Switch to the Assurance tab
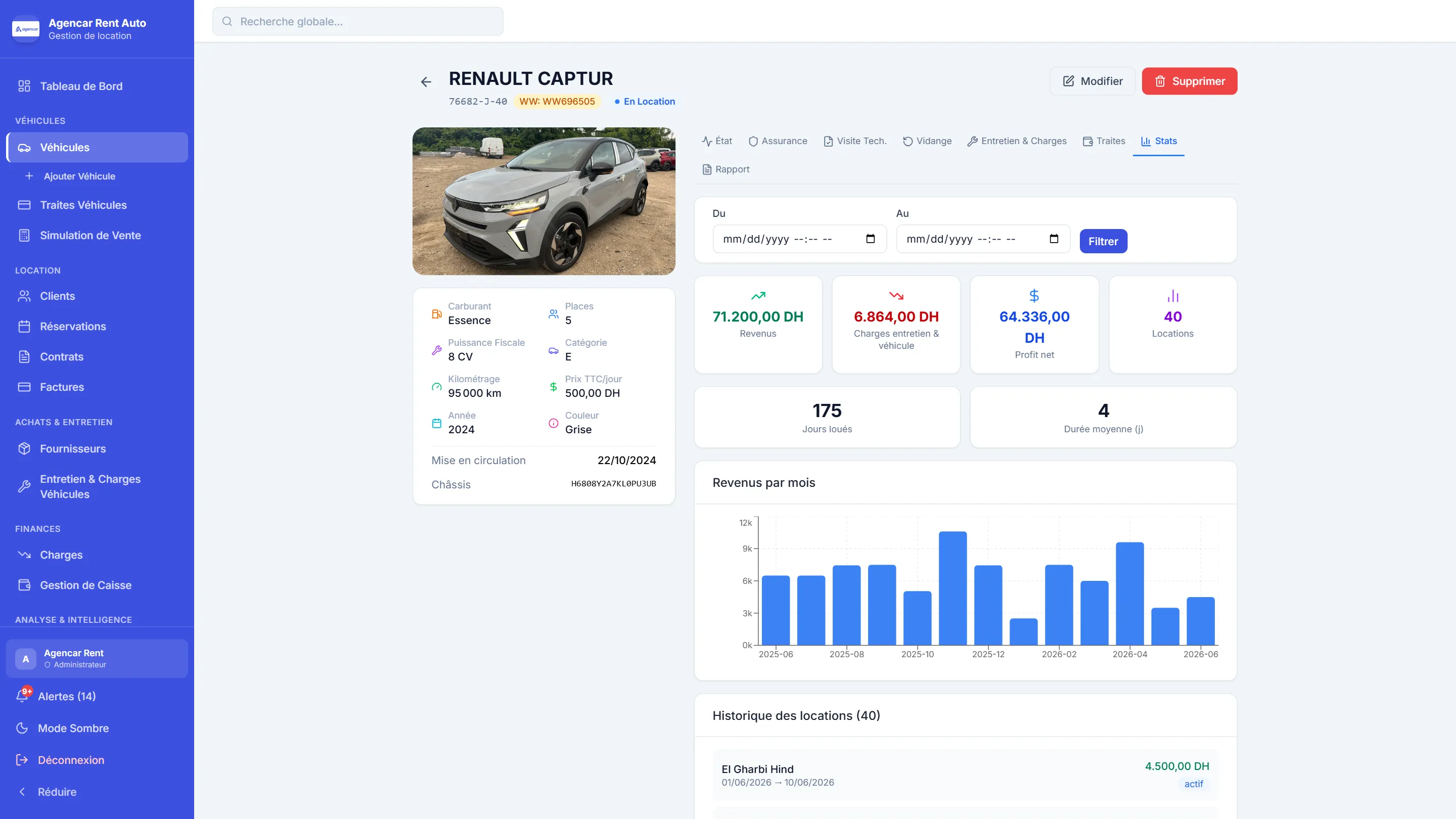 (778, 142)
